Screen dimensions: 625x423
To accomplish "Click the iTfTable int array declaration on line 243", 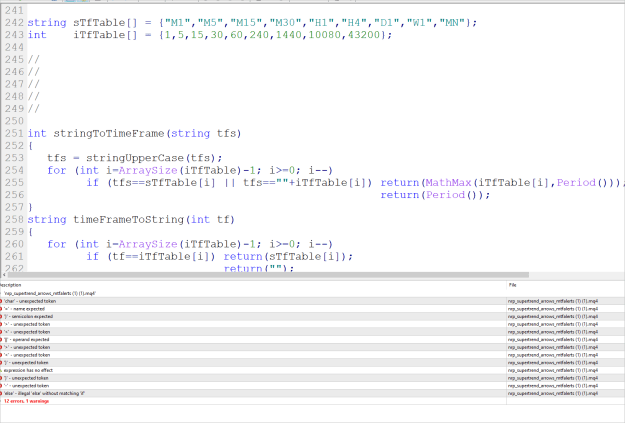I will pyautogui.click(x=210, y=35).
